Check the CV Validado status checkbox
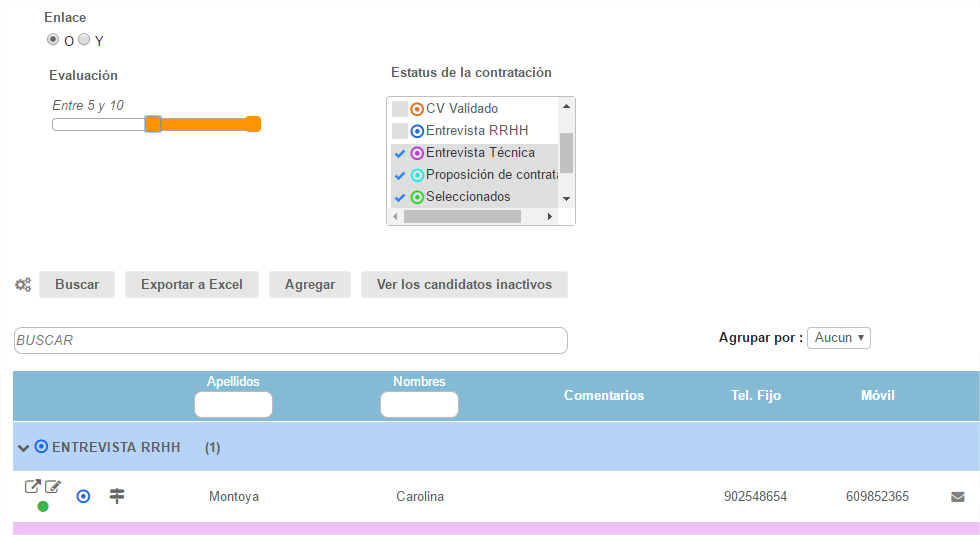 (400, 109)
